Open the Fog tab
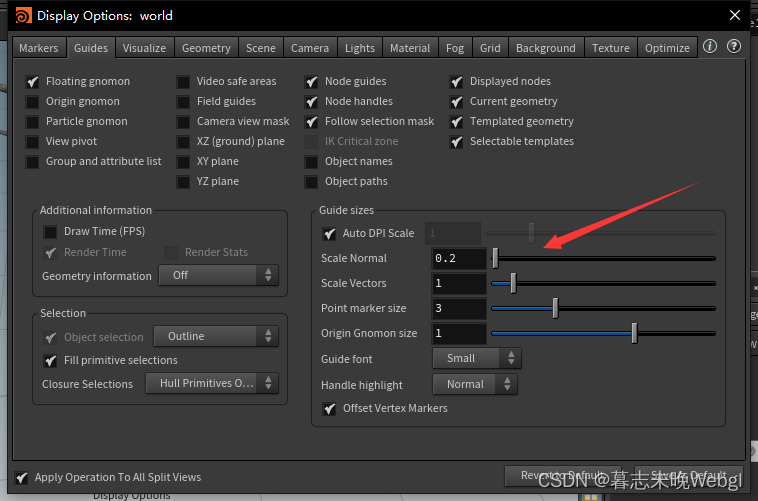 click(455, 48)
